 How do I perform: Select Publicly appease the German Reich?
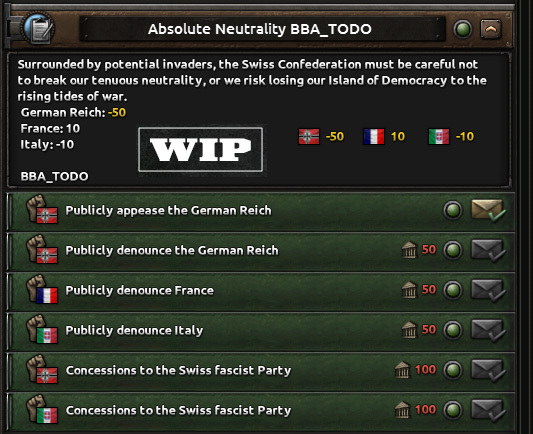coord(261,211)
